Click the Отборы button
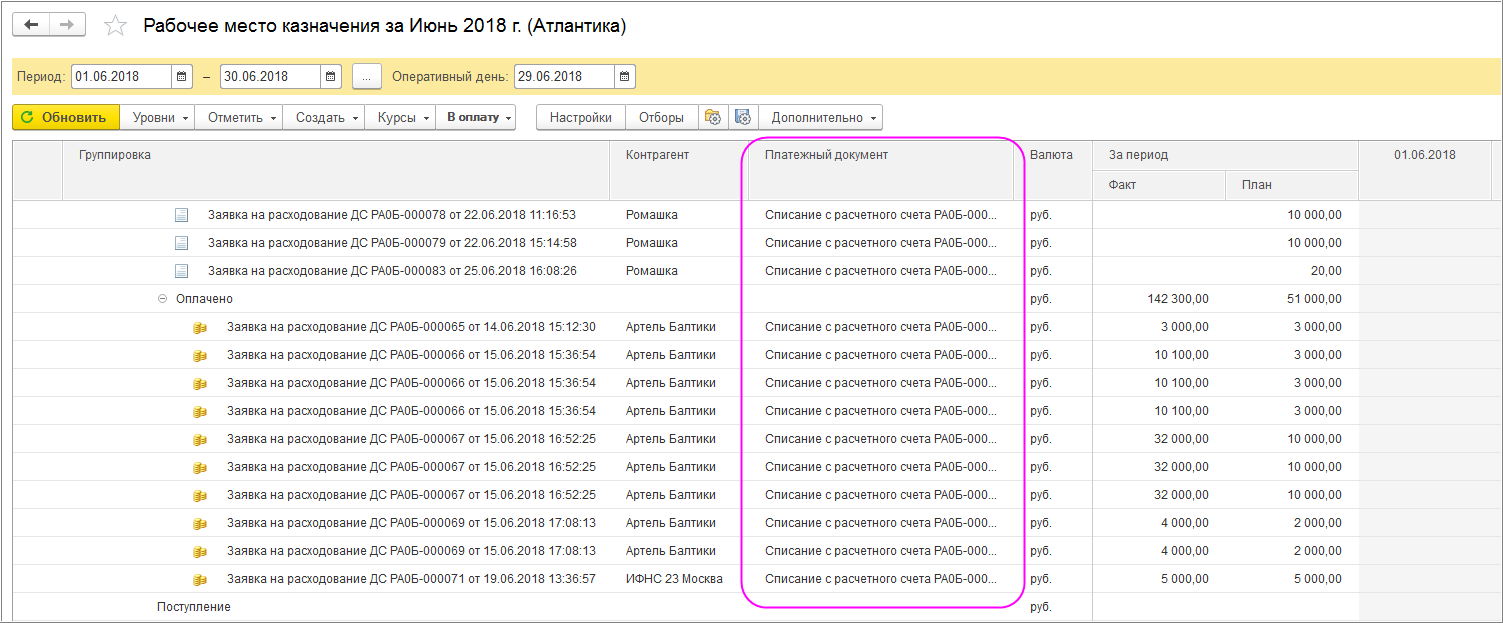Screen dimensions: 1503x623 click(662, 117)
